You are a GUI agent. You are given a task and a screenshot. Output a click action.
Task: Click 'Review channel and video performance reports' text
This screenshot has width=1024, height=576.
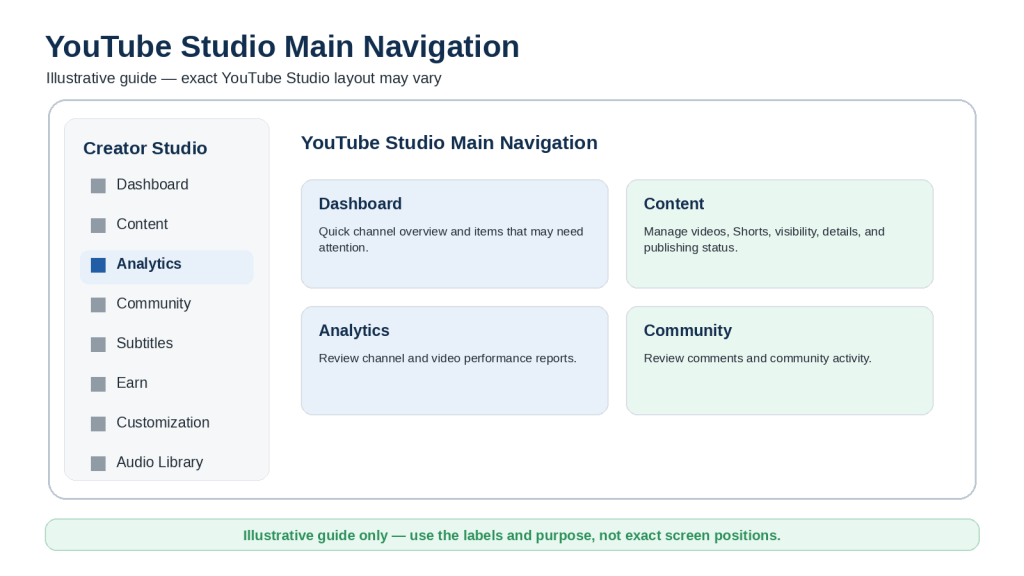point(447,359)
